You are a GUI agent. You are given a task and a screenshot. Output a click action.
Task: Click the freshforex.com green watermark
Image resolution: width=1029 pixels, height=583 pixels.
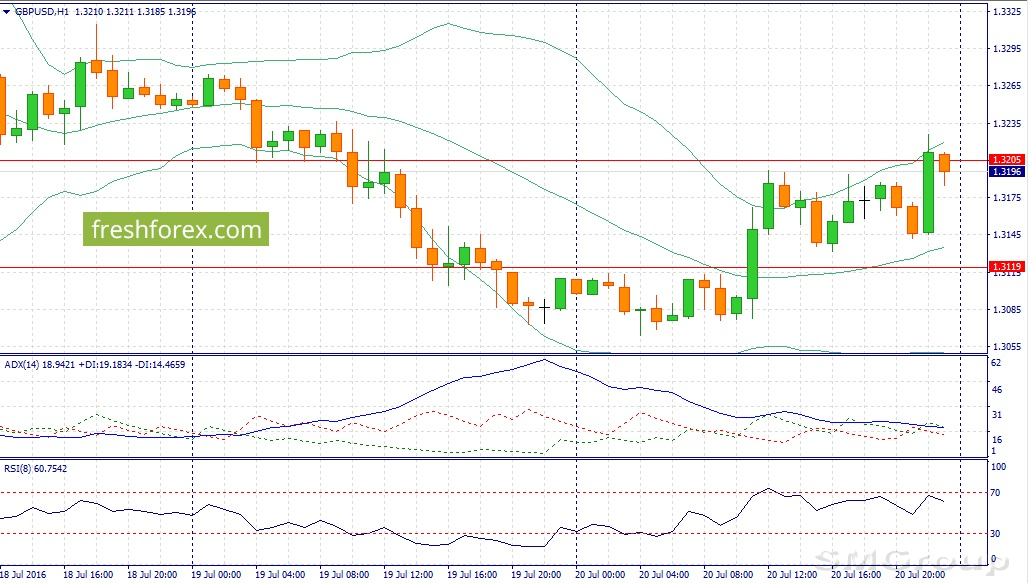(x=176, y=230)
